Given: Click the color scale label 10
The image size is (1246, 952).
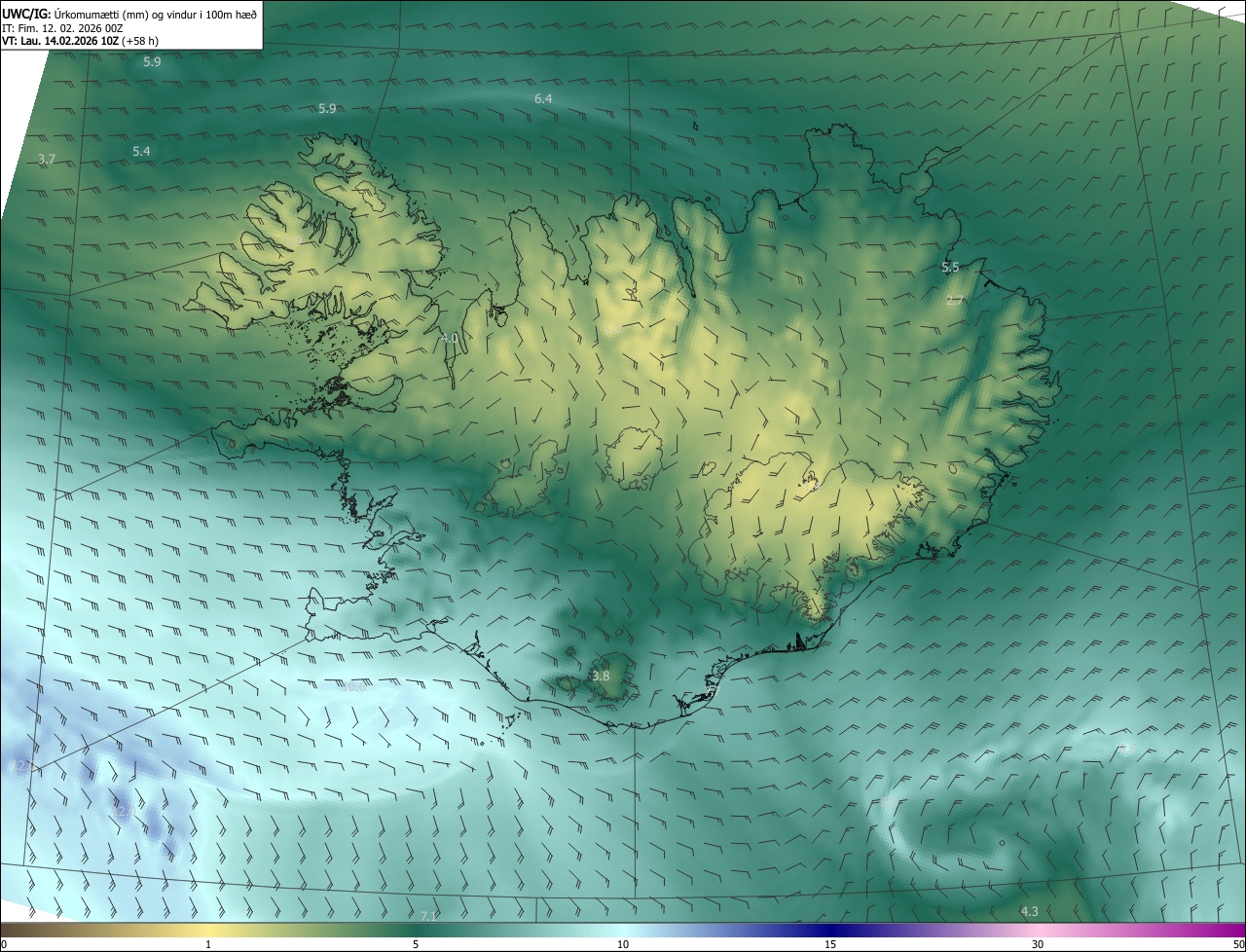Looking at the screenshot, I should coord(623,945).
